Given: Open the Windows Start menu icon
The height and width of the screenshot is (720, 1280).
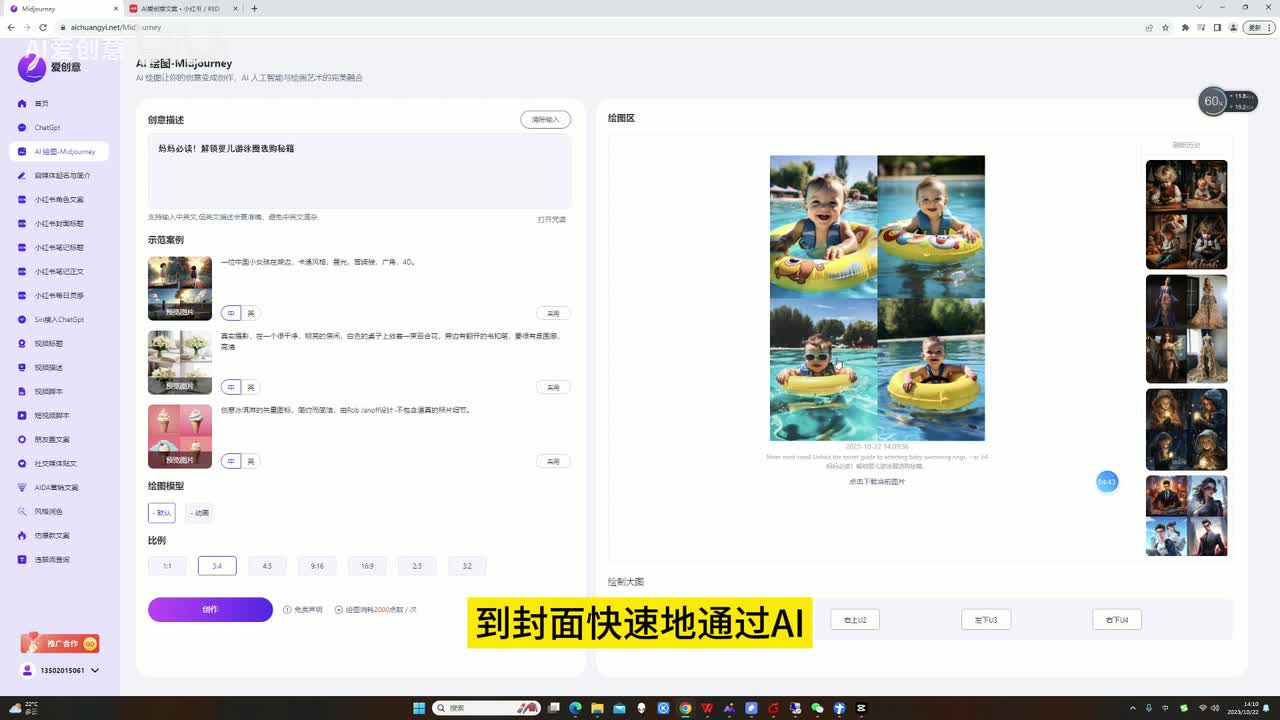Looking at the screenshot, I should [419, 708].
